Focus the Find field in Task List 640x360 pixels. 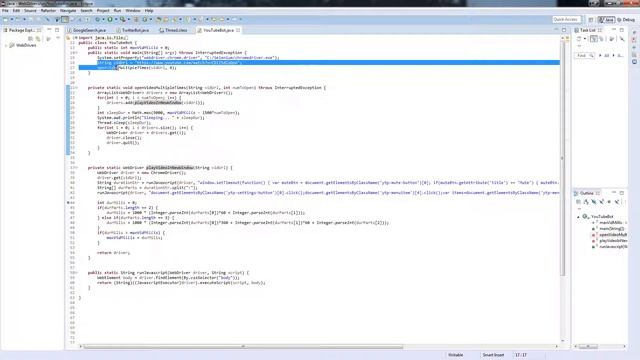click(x=585, y=56)
